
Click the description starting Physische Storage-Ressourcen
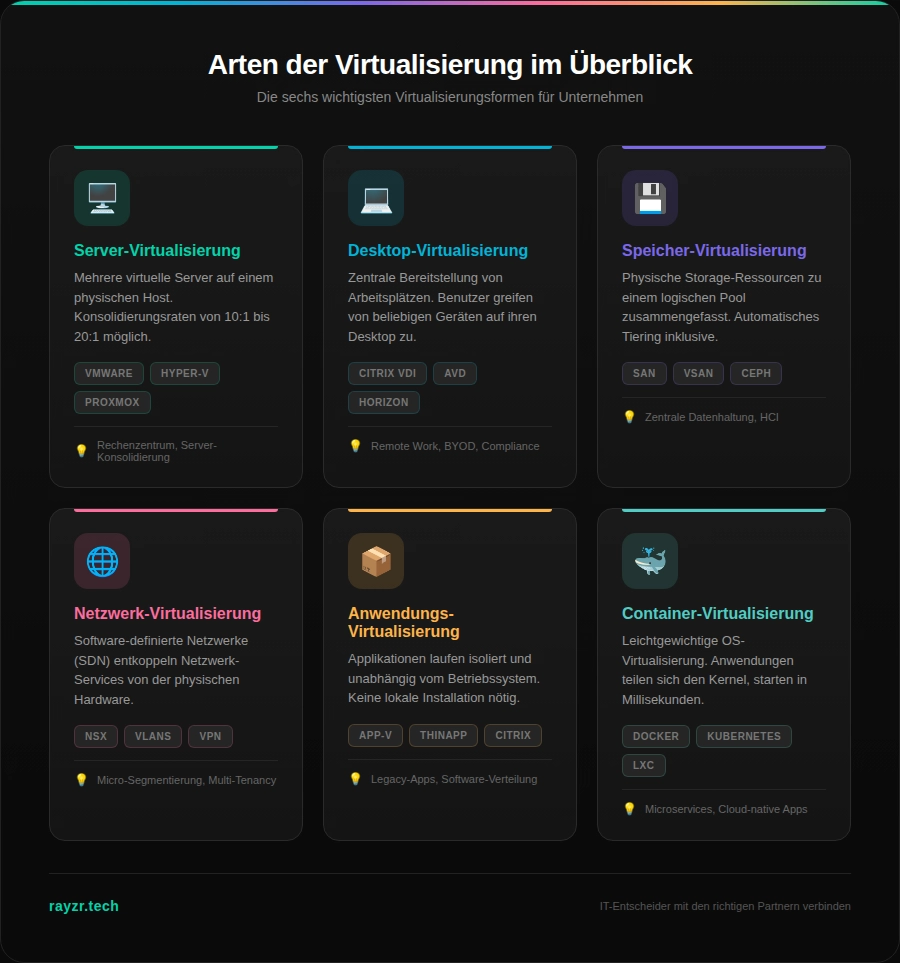tap(722, 307)
